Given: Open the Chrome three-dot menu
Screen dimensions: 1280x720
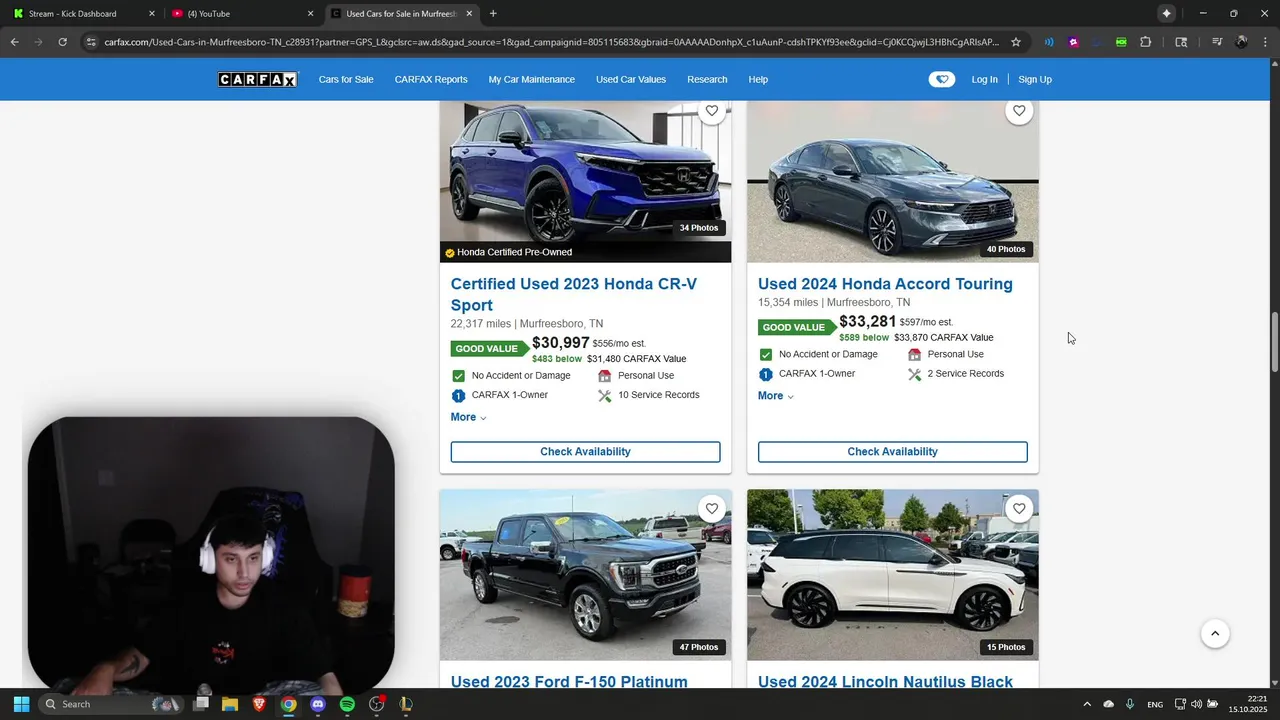Looking at the screenshot, I should pyautogui.click(x=1265, y=42).
